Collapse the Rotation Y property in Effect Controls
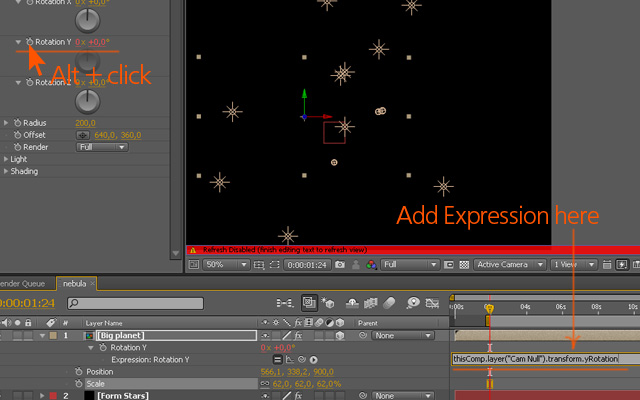The height and width of the screenshot is (400, 640). [x=18, y=42]
